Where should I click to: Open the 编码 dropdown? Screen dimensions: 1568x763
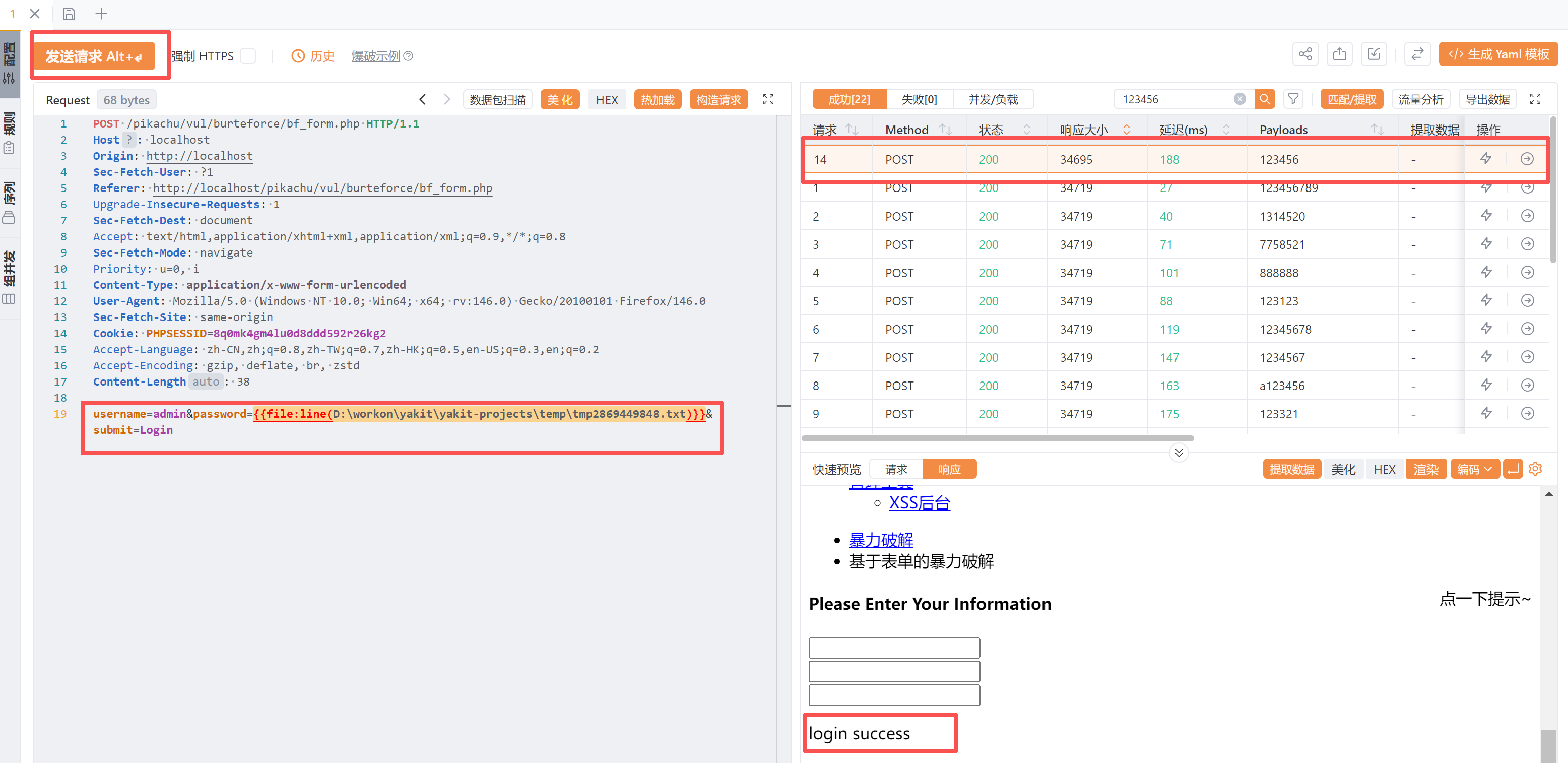click(x=1474, y=469)
